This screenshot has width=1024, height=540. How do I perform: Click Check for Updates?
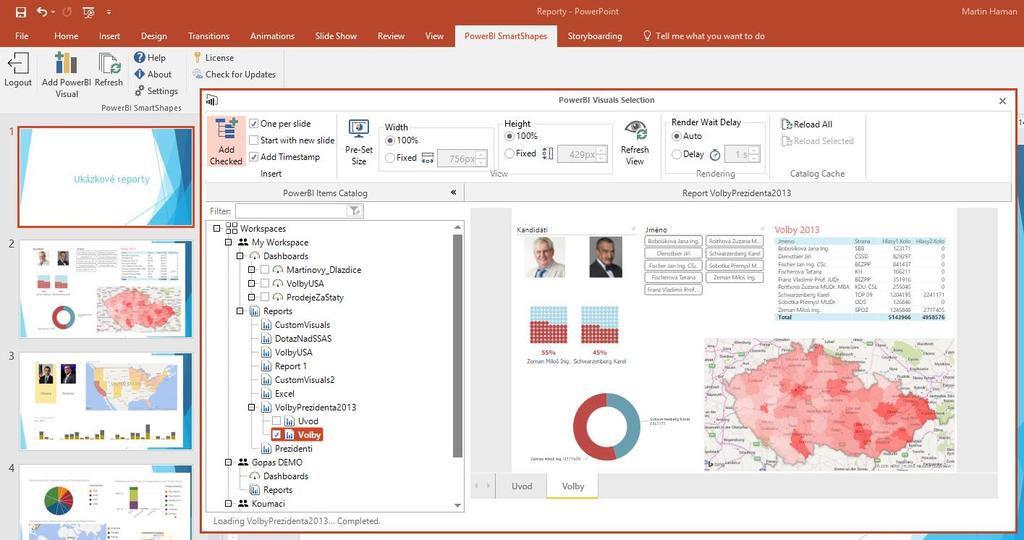234,74
